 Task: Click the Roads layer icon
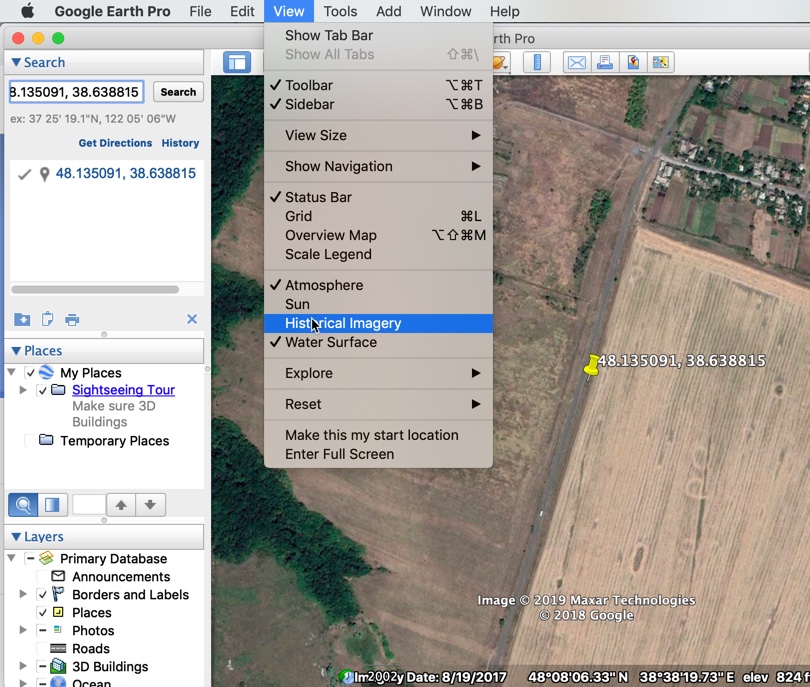[x=58, y=648]
